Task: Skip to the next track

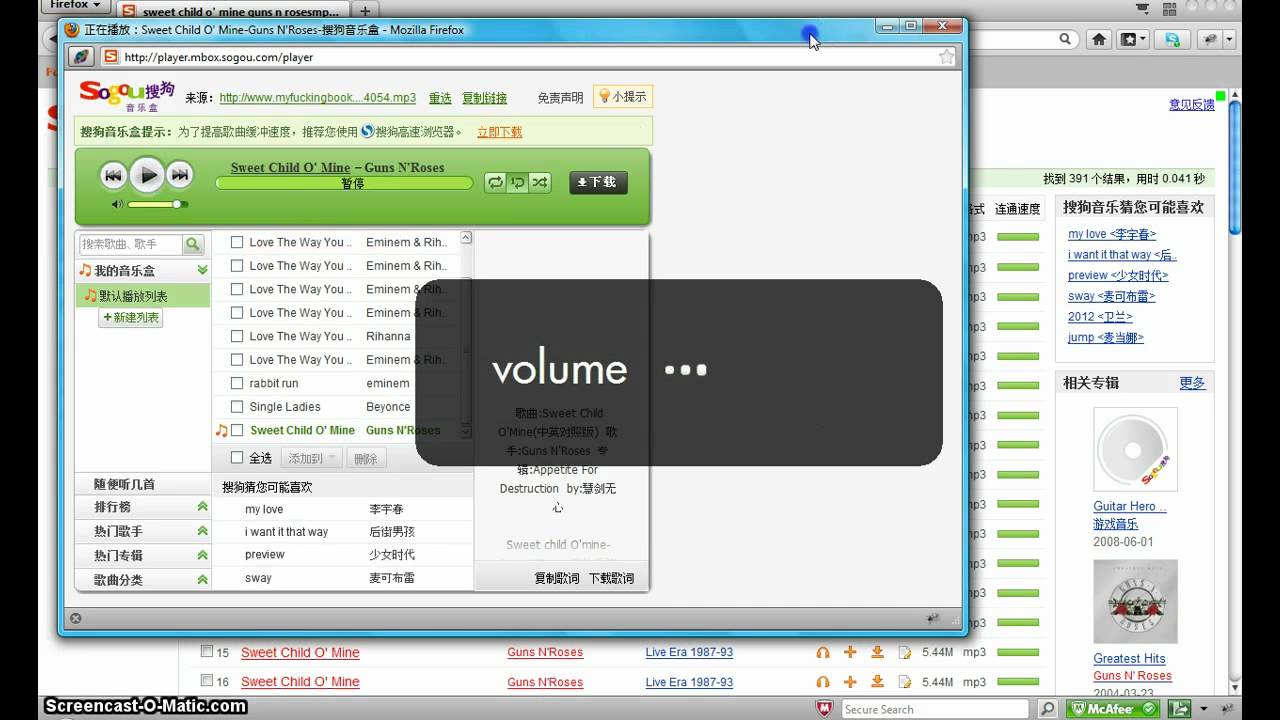Action: click(180, 176)
